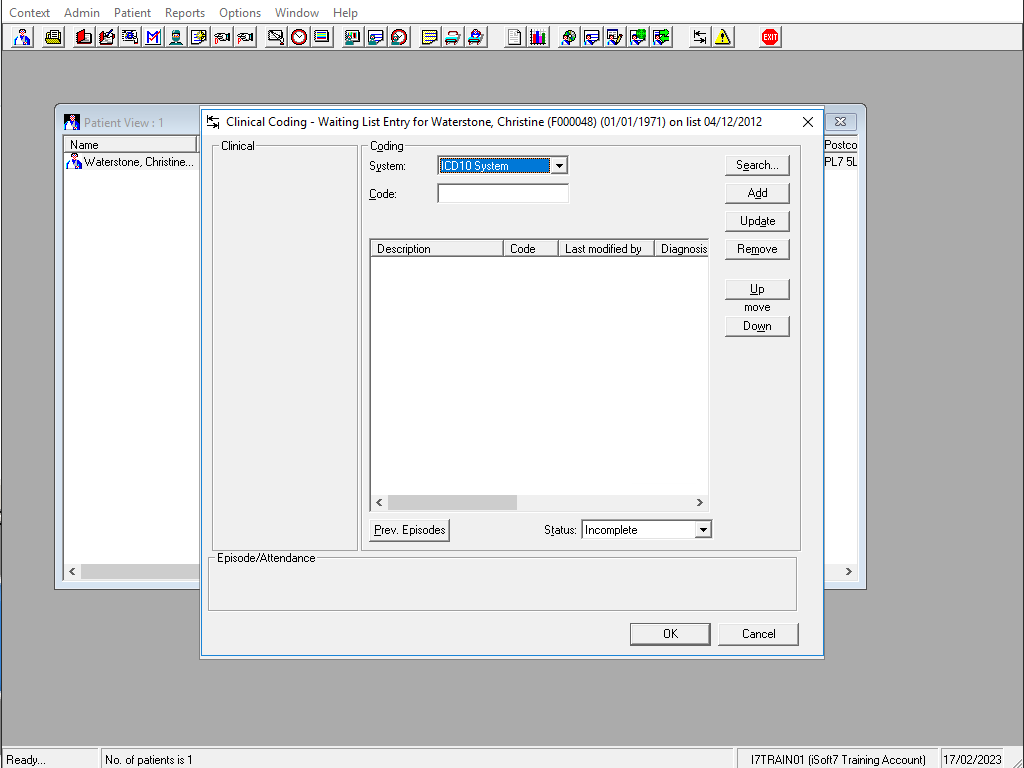Click the Patient View scroll right arrow

point(848,571)
